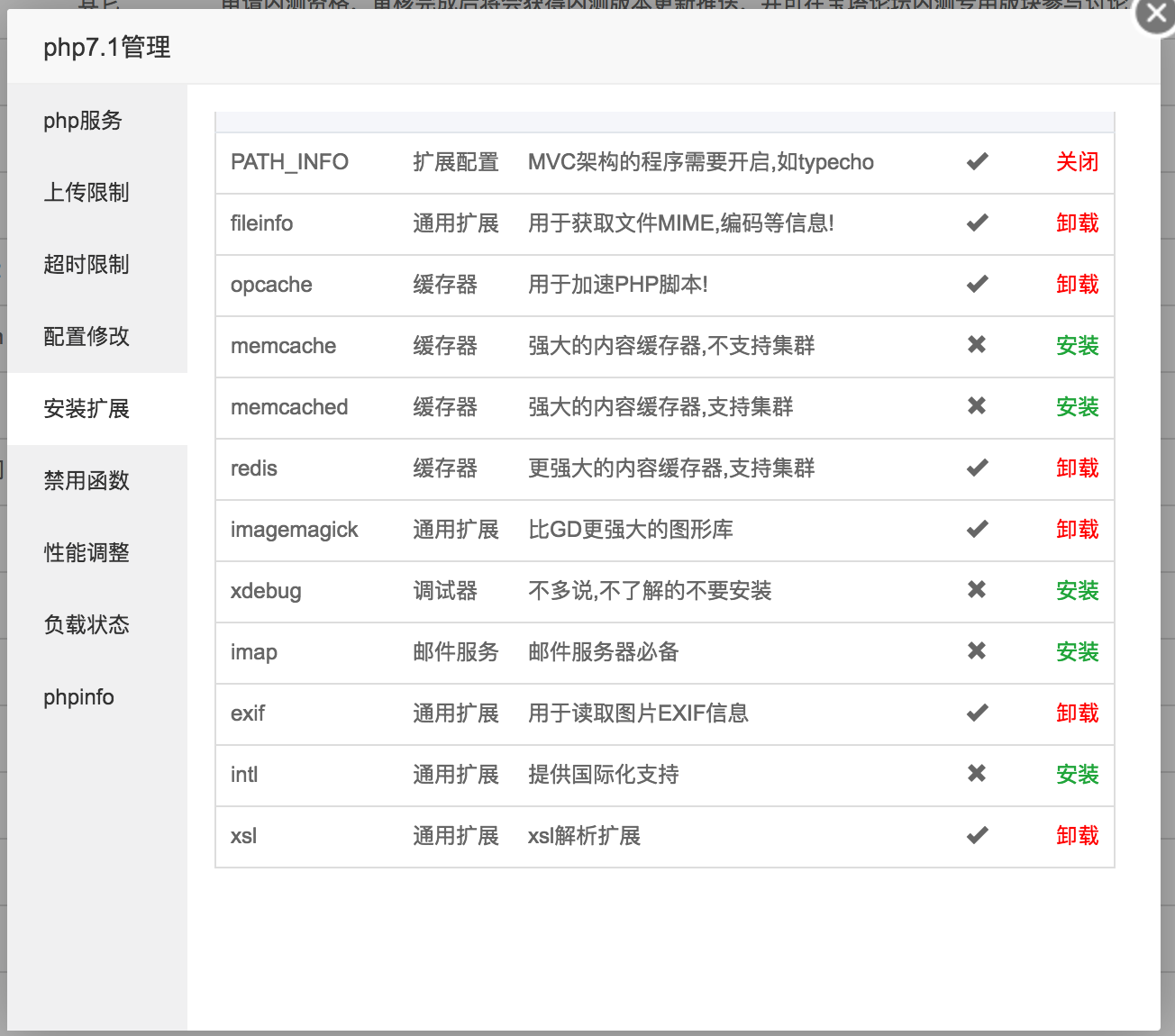
Task: Click the 邮件服务 type cell
Action: 456,652
